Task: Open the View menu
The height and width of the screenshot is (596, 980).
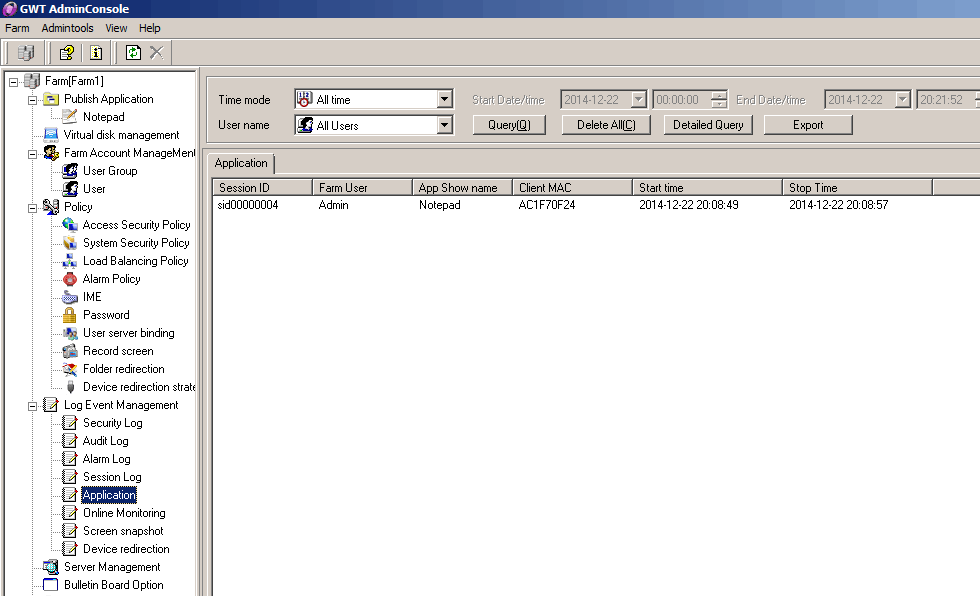Action: click(x=116, y=28)
